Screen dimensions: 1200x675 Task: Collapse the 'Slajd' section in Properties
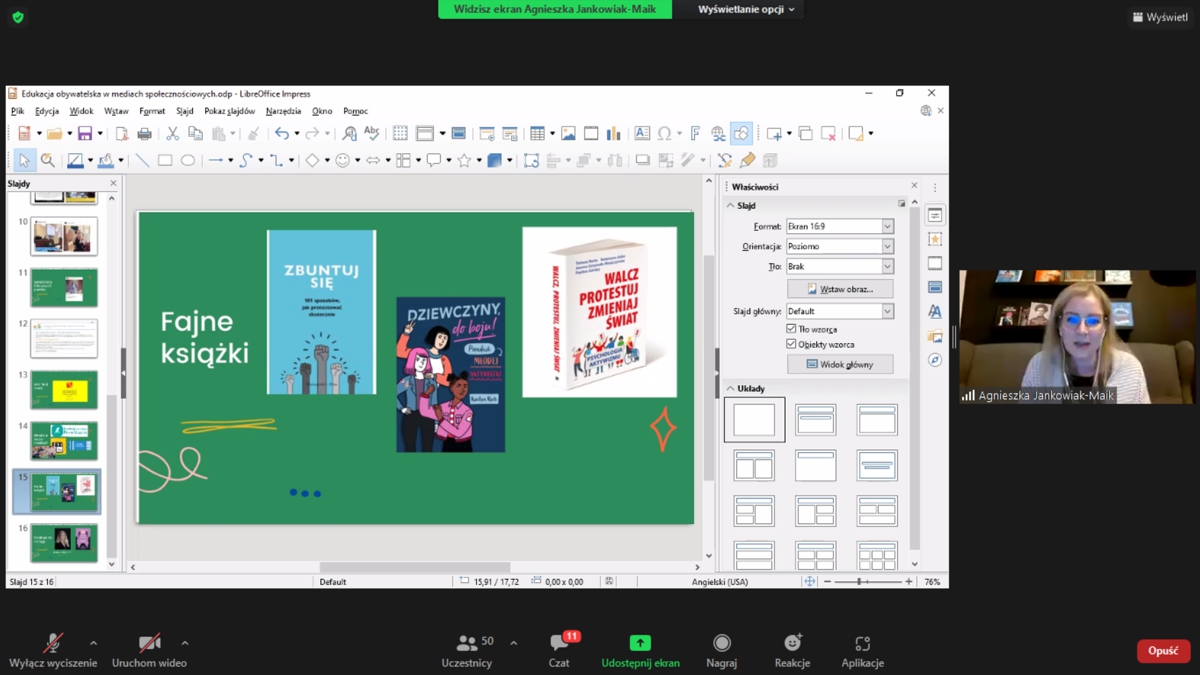pos(730,206)
